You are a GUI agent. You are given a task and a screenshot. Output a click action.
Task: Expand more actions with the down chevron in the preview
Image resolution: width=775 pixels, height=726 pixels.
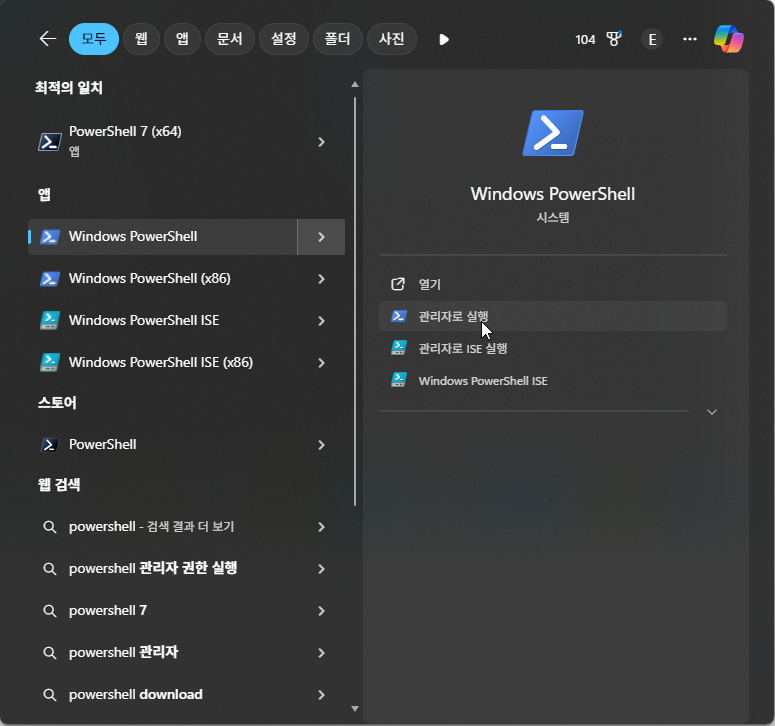pos(712,412)
